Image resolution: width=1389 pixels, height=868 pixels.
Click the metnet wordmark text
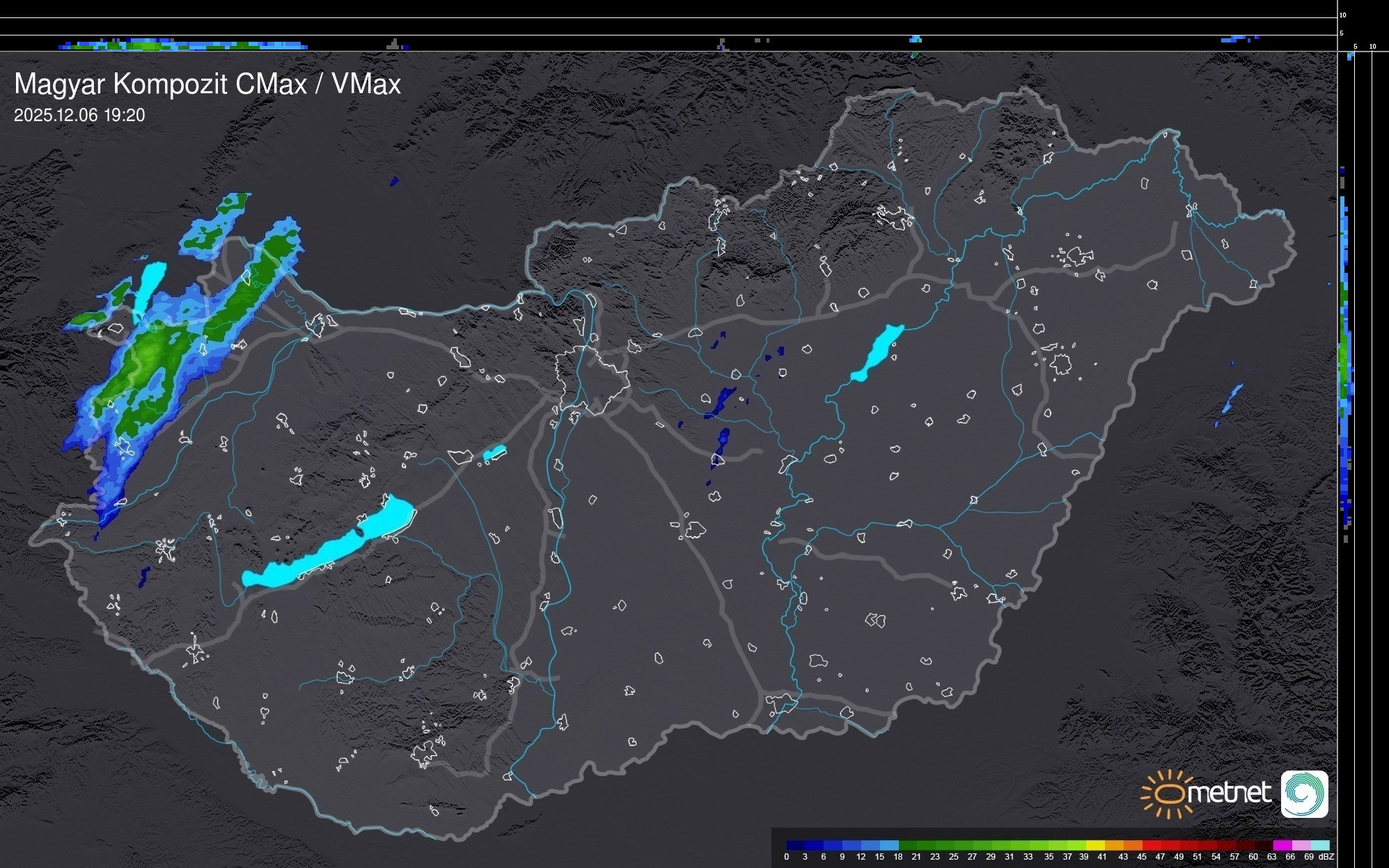click(1230, 793)
